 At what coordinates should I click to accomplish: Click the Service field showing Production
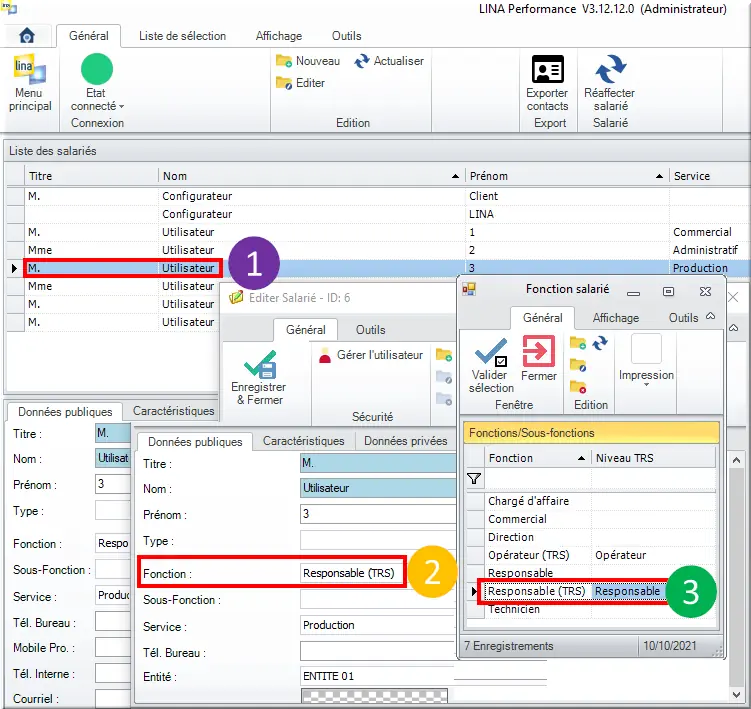click(378, 625)
